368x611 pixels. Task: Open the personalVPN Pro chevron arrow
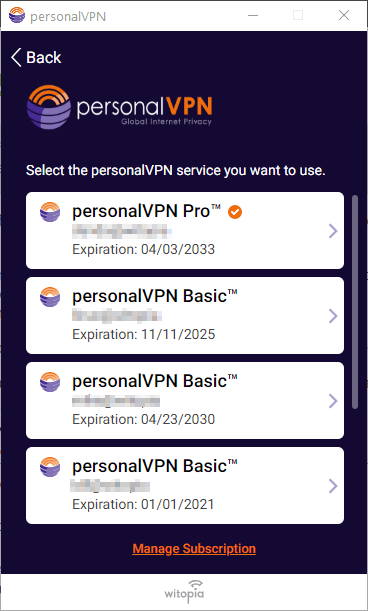[333, 231]
